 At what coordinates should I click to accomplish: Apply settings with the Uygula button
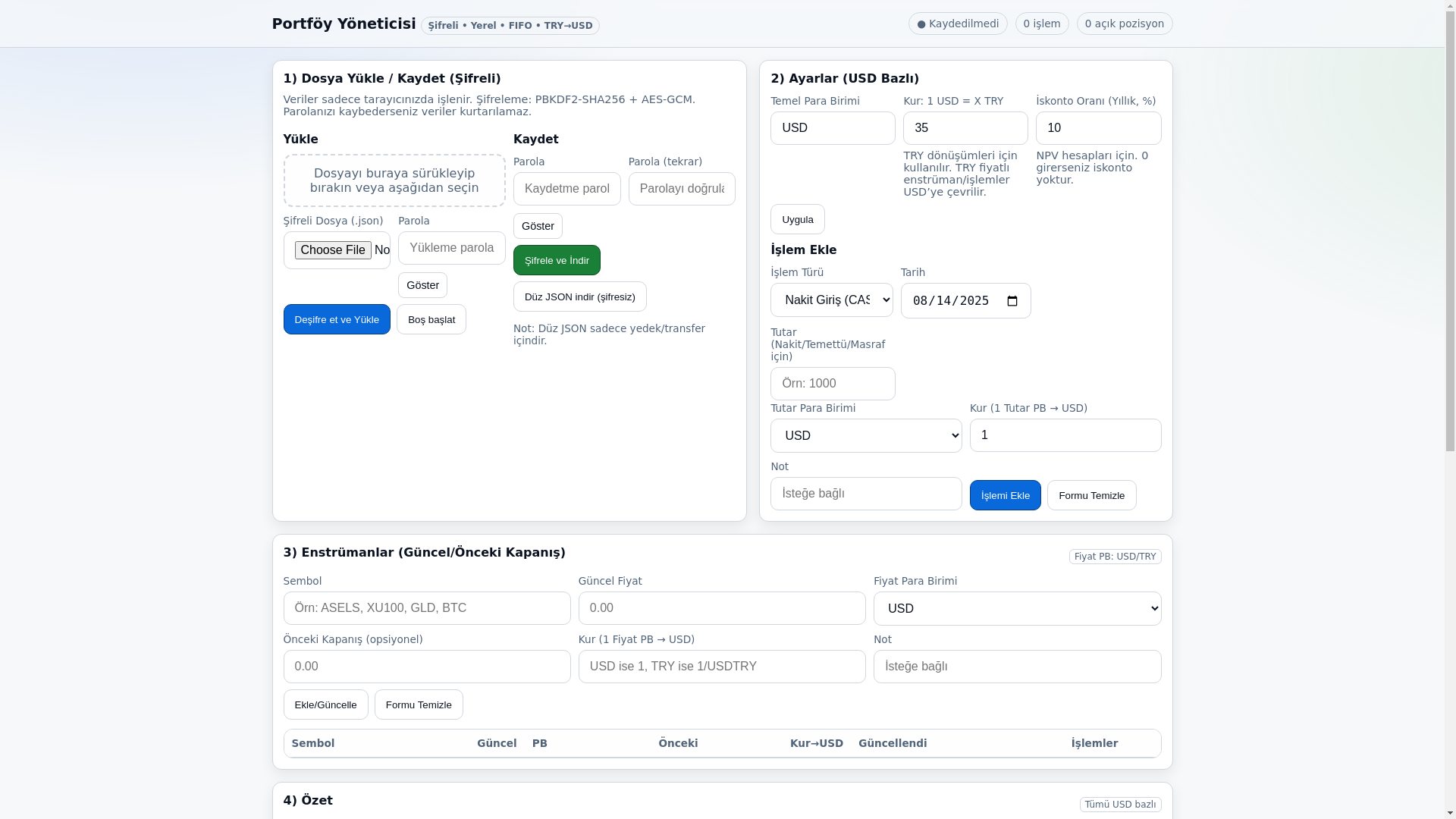click(x=797, y=219)
